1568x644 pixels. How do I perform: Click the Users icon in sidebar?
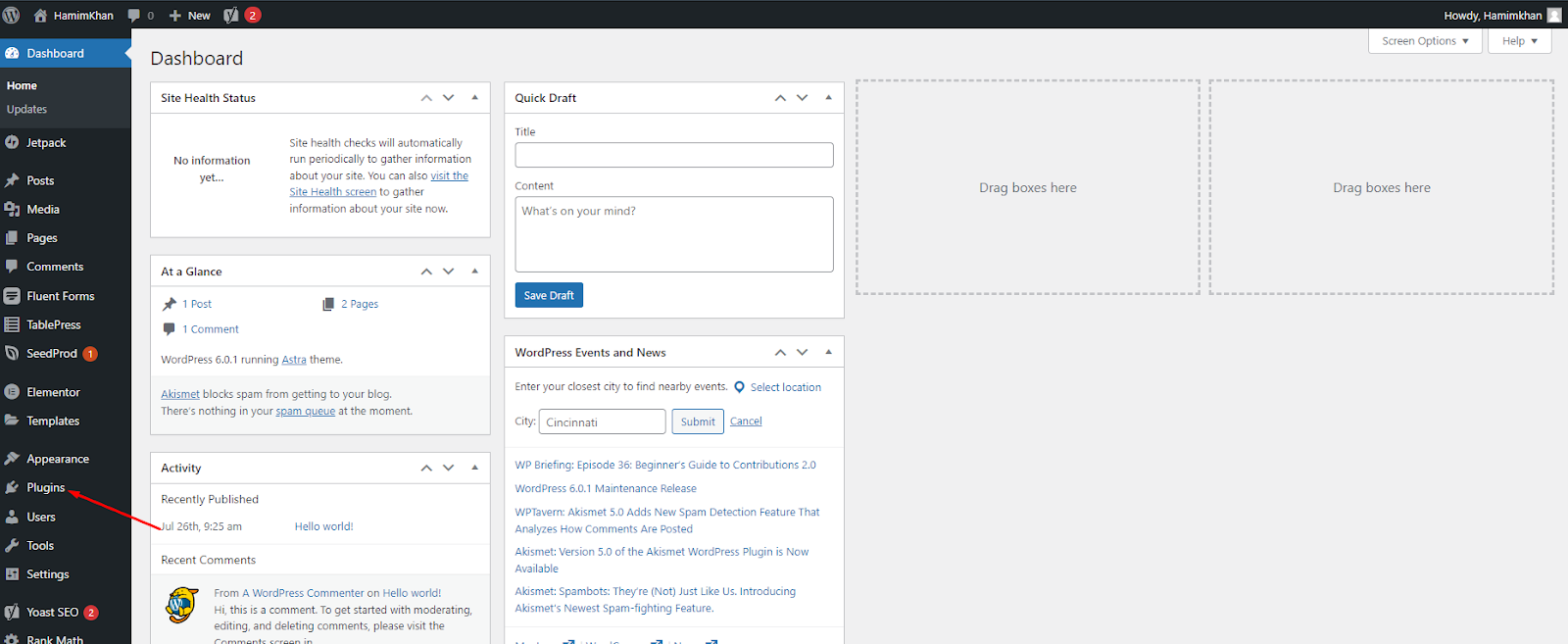[12, 517]
